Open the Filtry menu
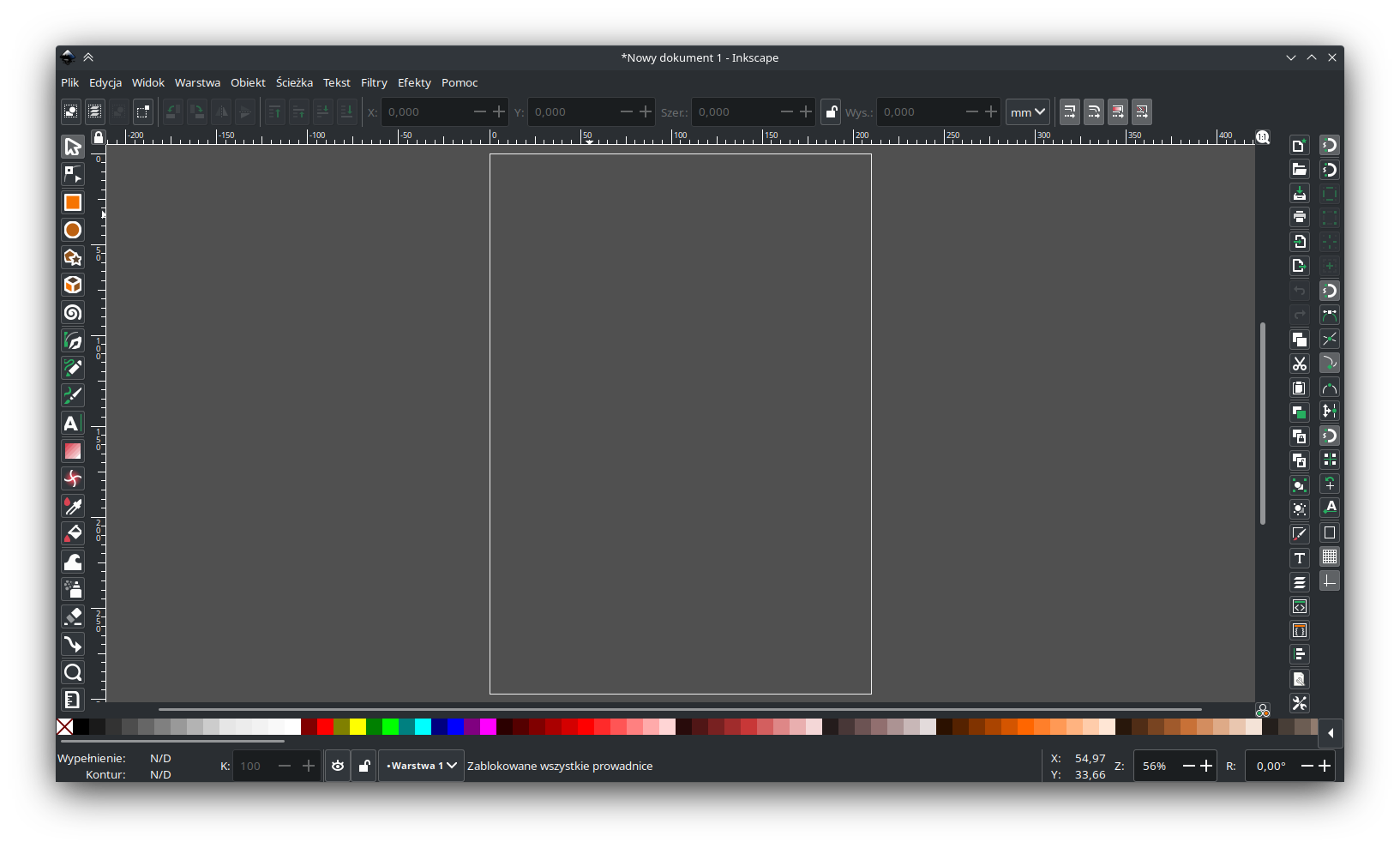The height and width of the screenshot is (848, 1400). pos(374,83)
